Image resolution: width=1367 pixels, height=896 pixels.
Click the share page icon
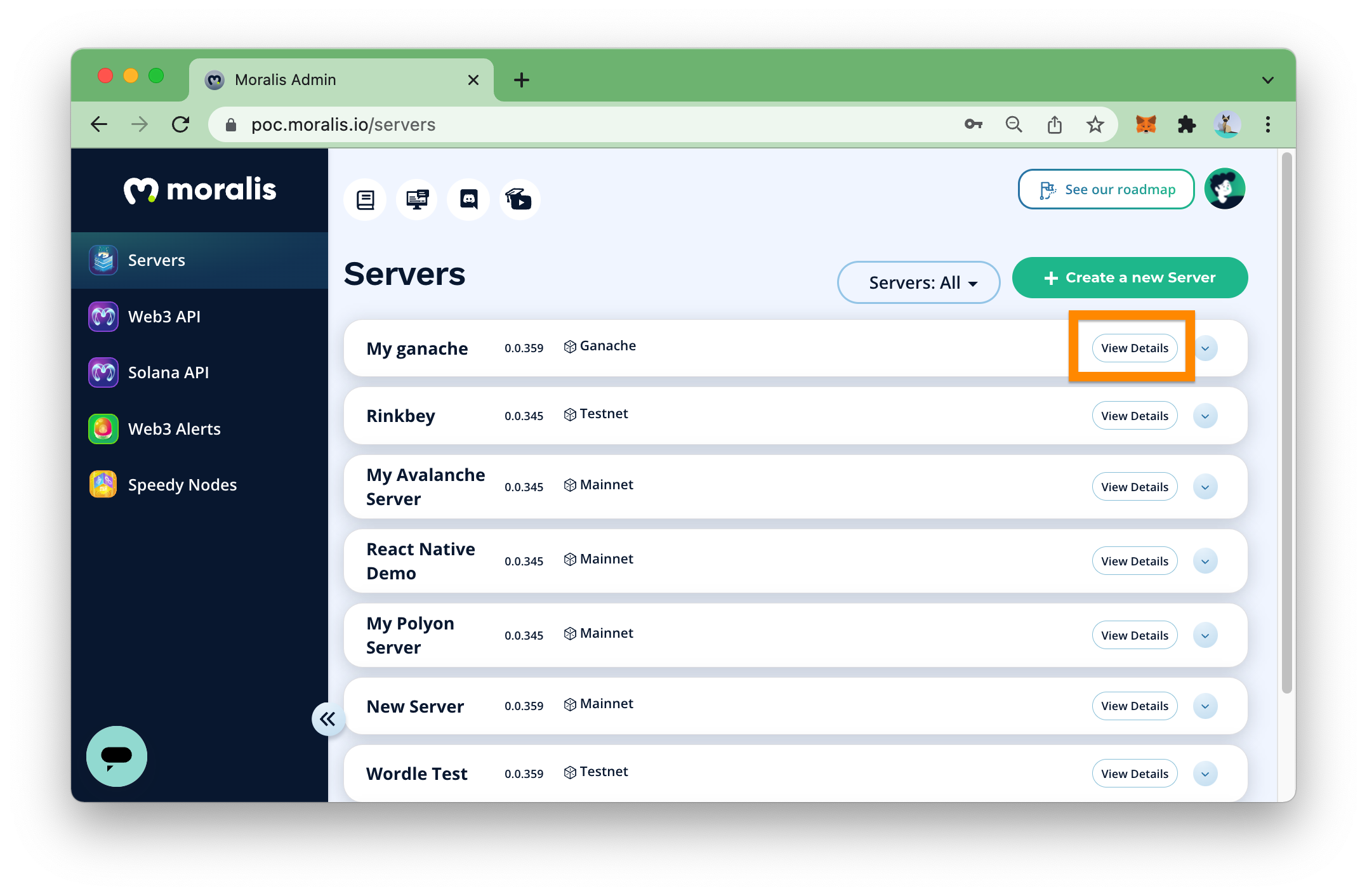(x=1055, y=124)
